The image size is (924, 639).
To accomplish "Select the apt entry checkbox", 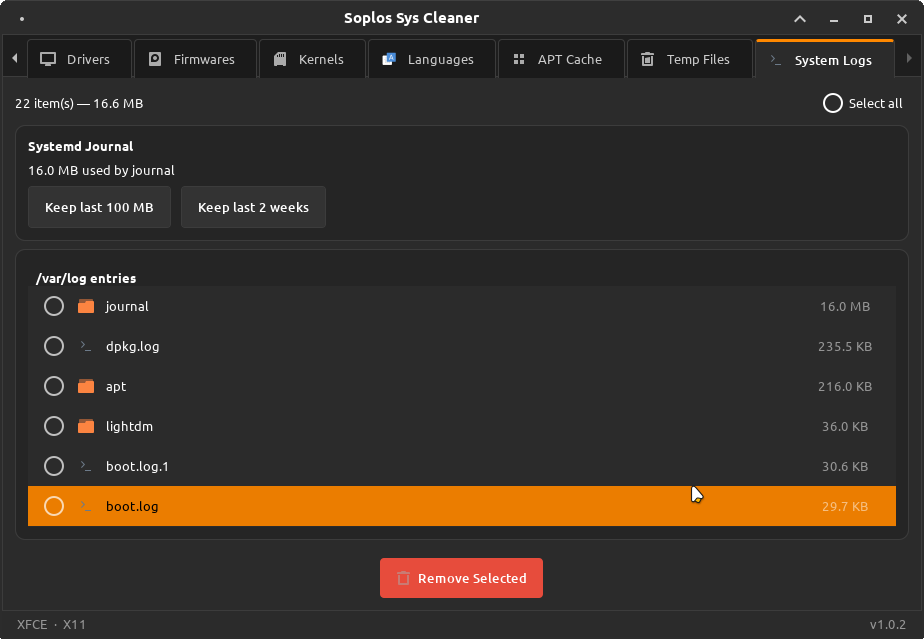I will (x=54, y=386).
